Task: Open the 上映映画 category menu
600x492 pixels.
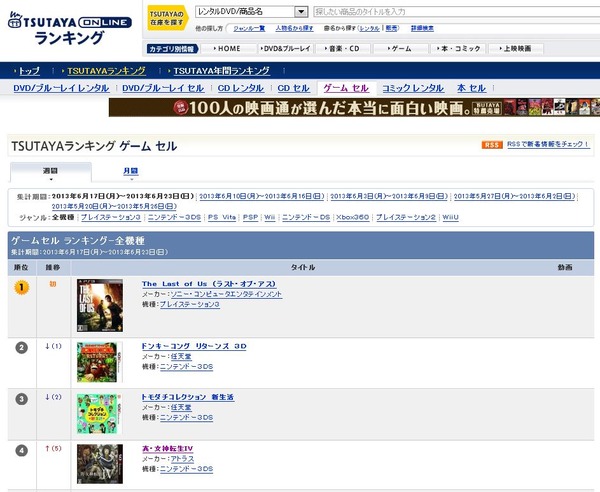Action: pyautogui.click(x=515, y=49)
